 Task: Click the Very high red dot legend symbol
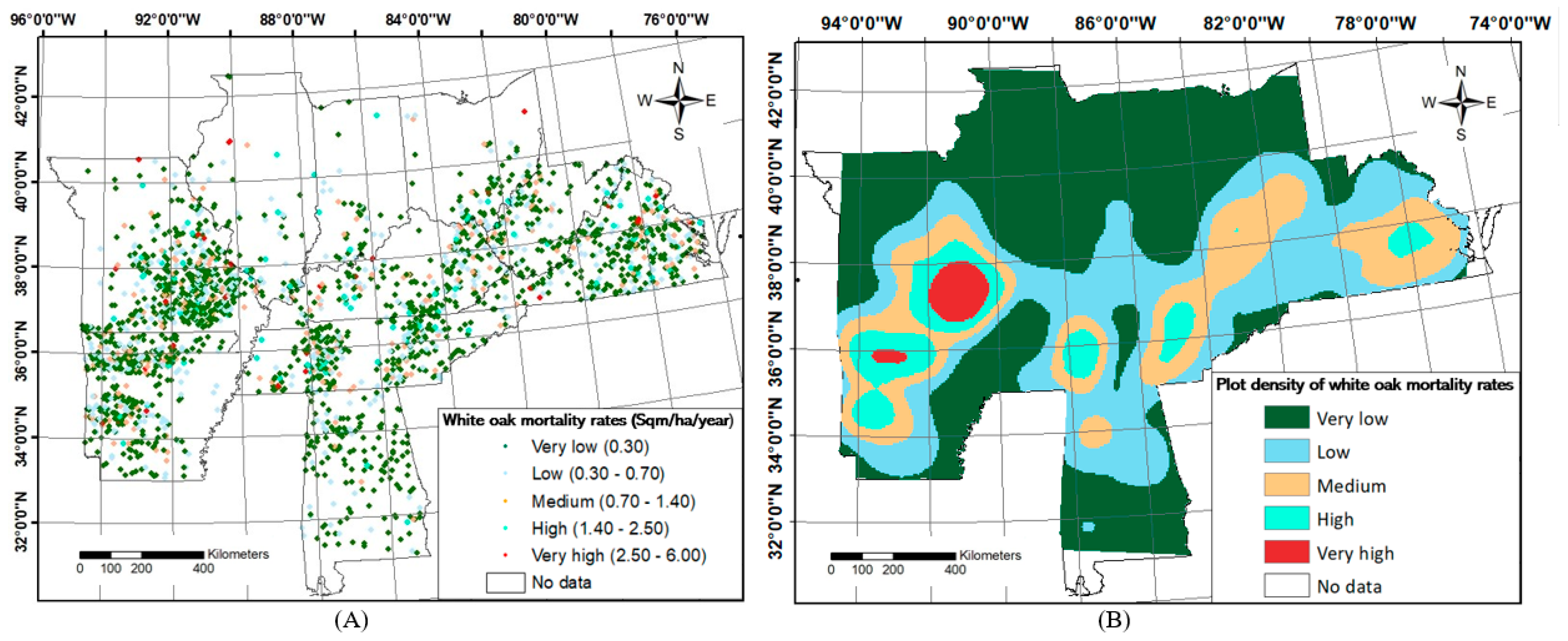click(x=506, y=555)
